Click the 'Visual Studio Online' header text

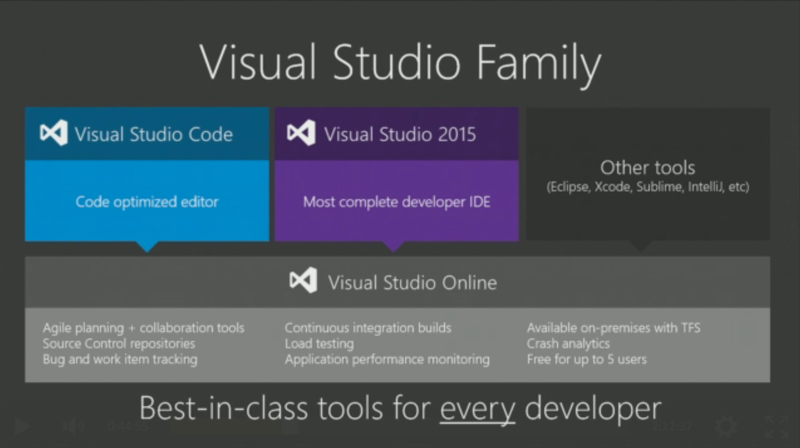pyautogui.click(x=412, y=283)
